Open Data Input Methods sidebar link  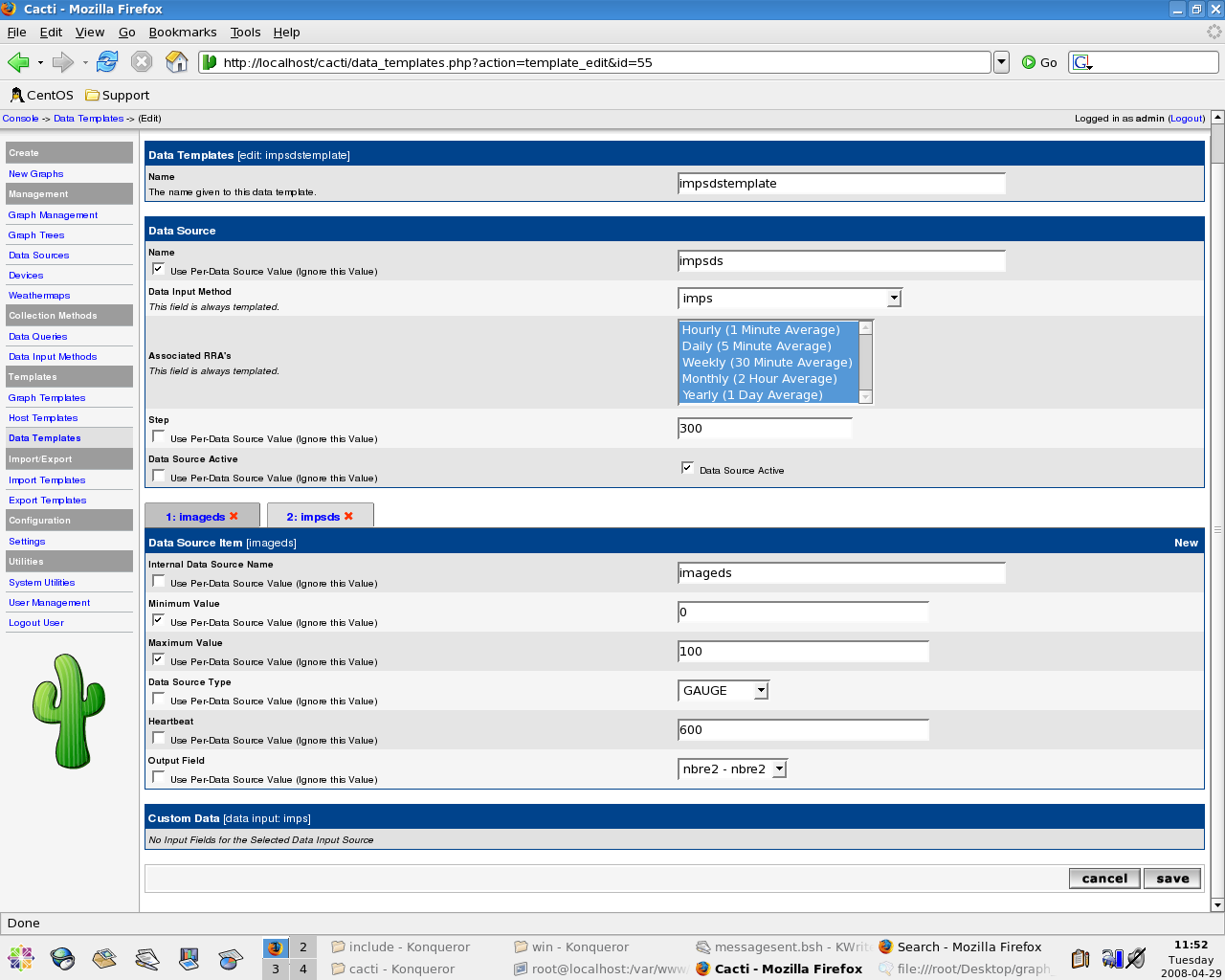53,357
